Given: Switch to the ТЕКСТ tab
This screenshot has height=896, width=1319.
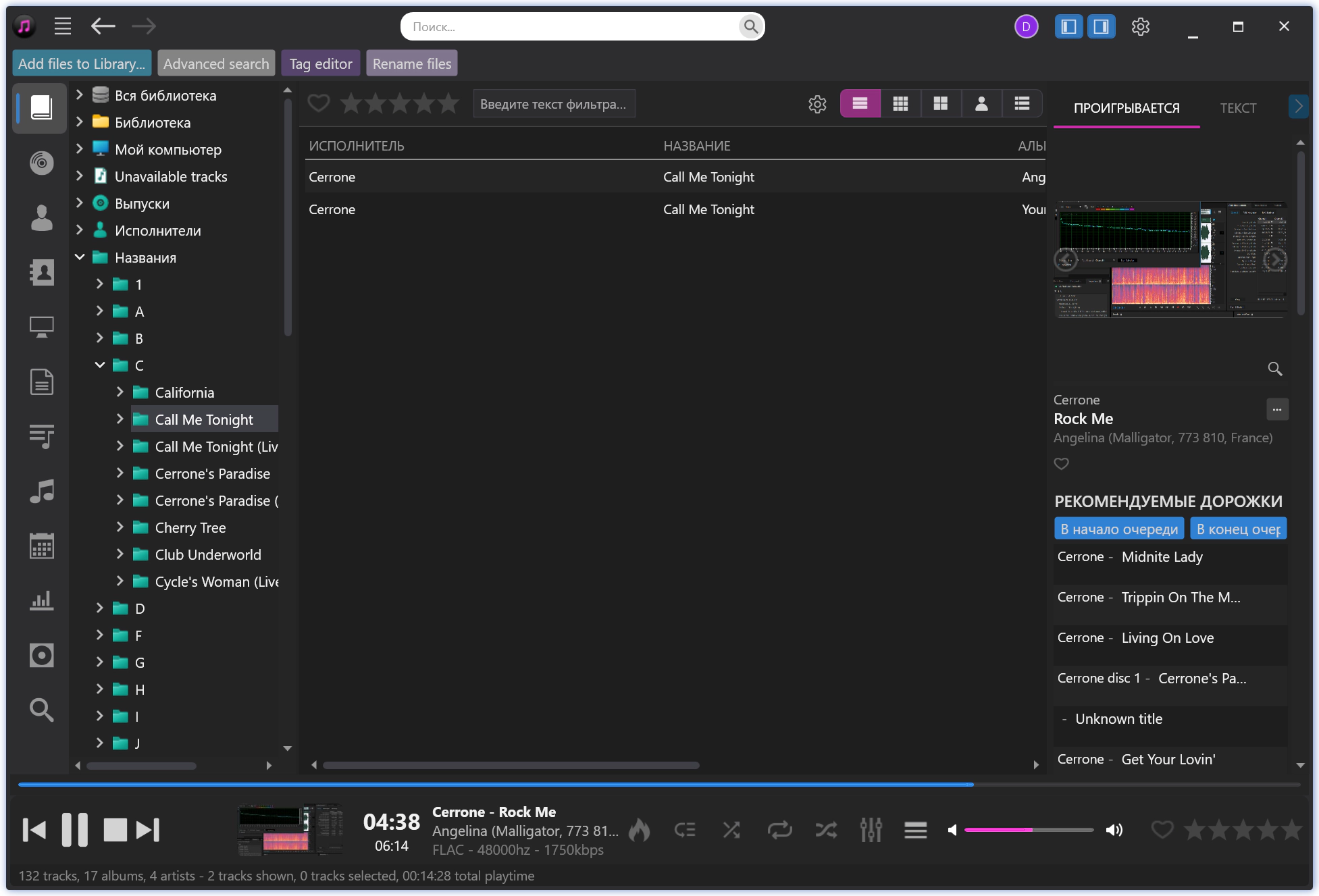Looking at the screenshot, I should [1237, 108].
